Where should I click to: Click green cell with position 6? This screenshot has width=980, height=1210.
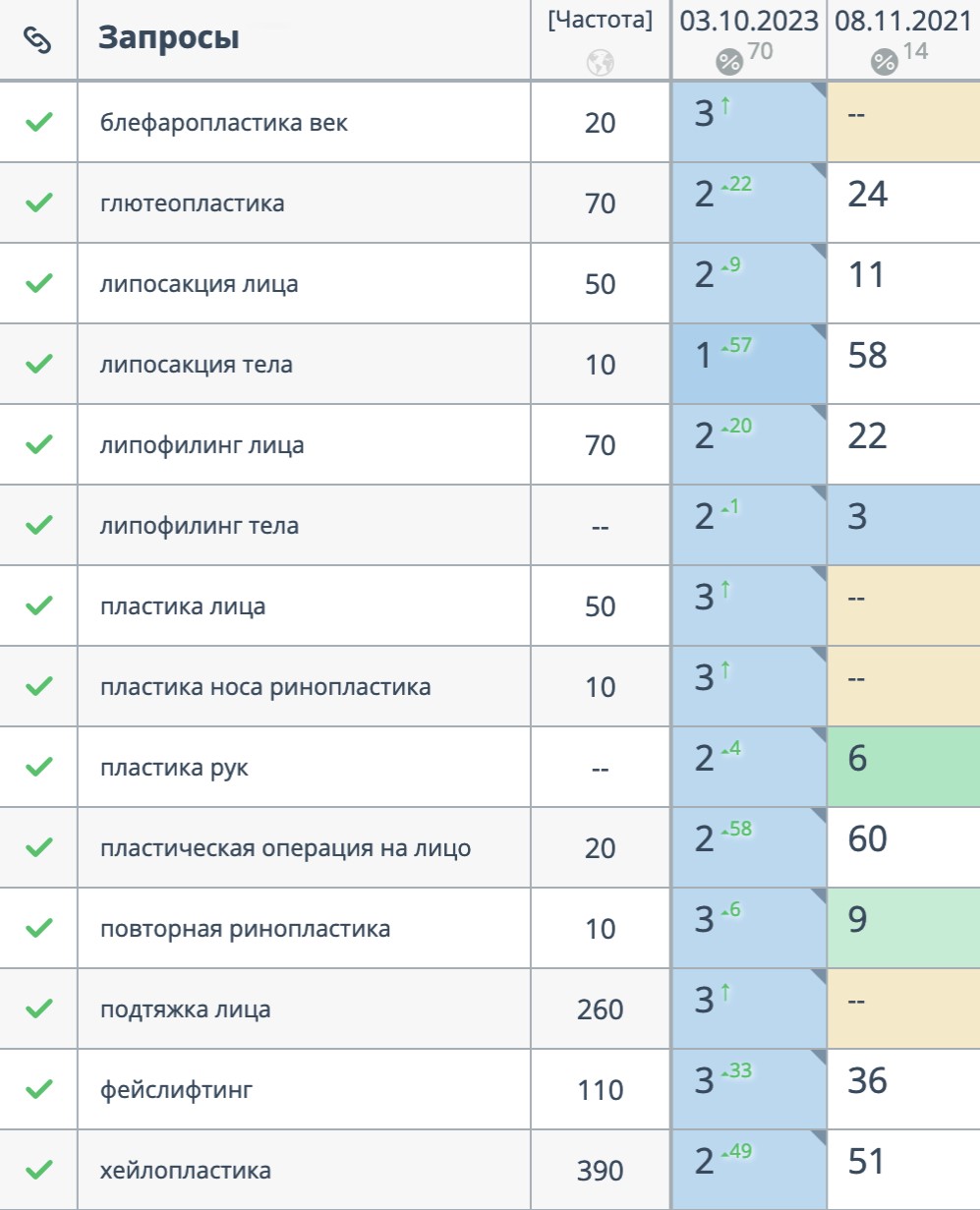[902, 767]
